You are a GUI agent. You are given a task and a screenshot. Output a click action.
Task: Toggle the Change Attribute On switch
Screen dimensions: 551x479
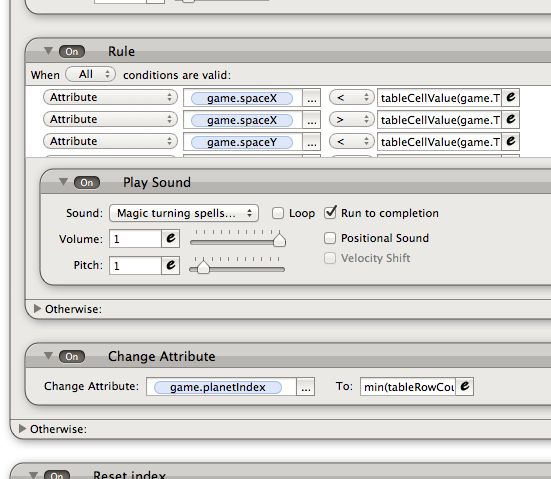[72, 356]
